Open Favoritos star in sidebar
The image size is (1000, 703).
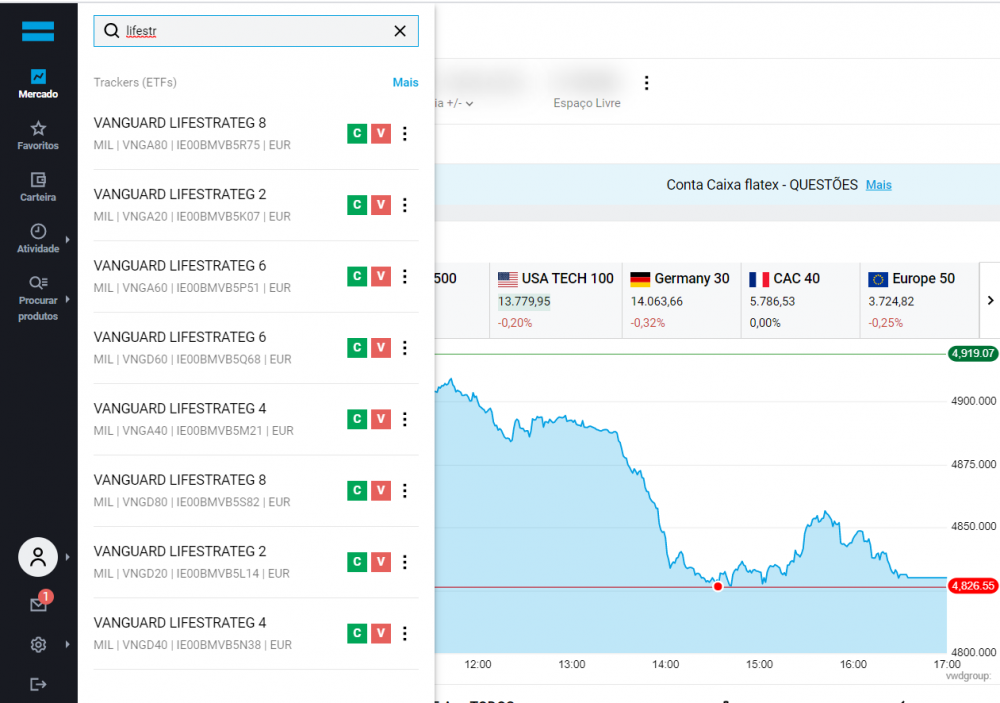pos(38,136)
